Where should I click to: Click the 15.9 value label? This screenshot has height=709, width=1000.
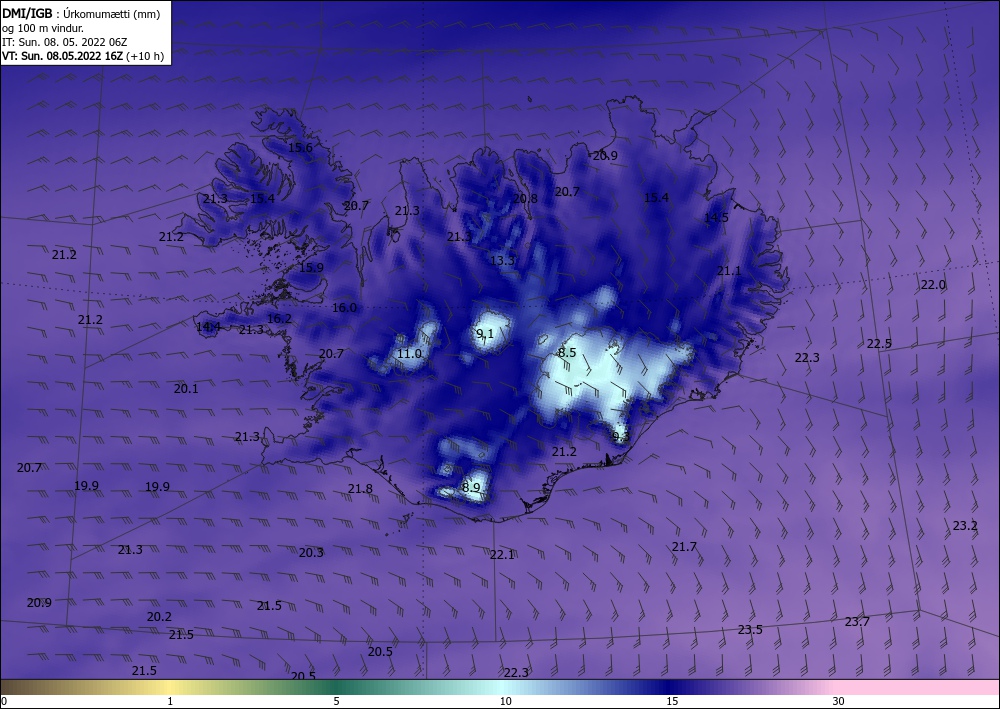pyautogui.click(x=311, y=268)
